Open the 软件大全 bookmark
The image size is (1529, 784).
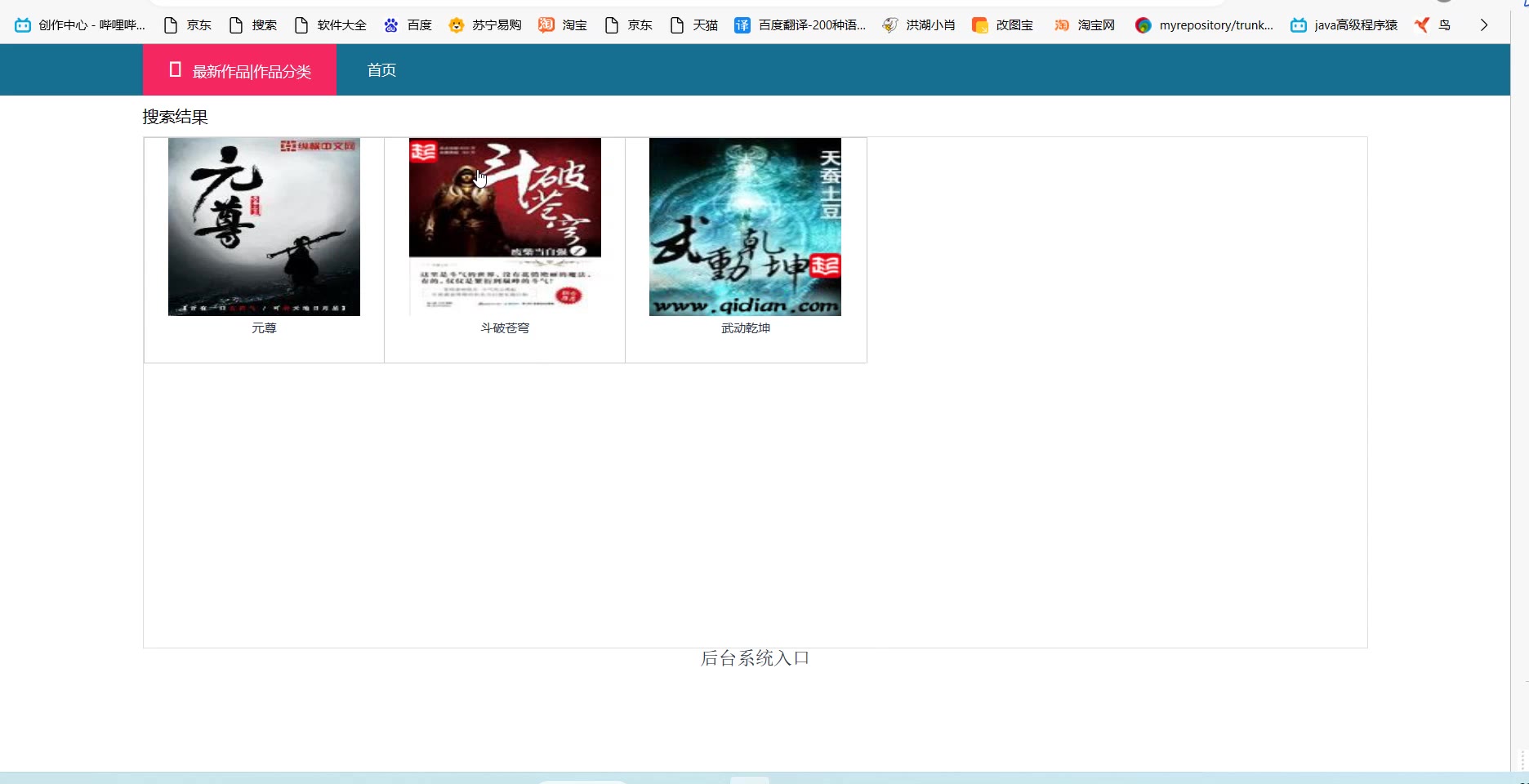[331, 25]
